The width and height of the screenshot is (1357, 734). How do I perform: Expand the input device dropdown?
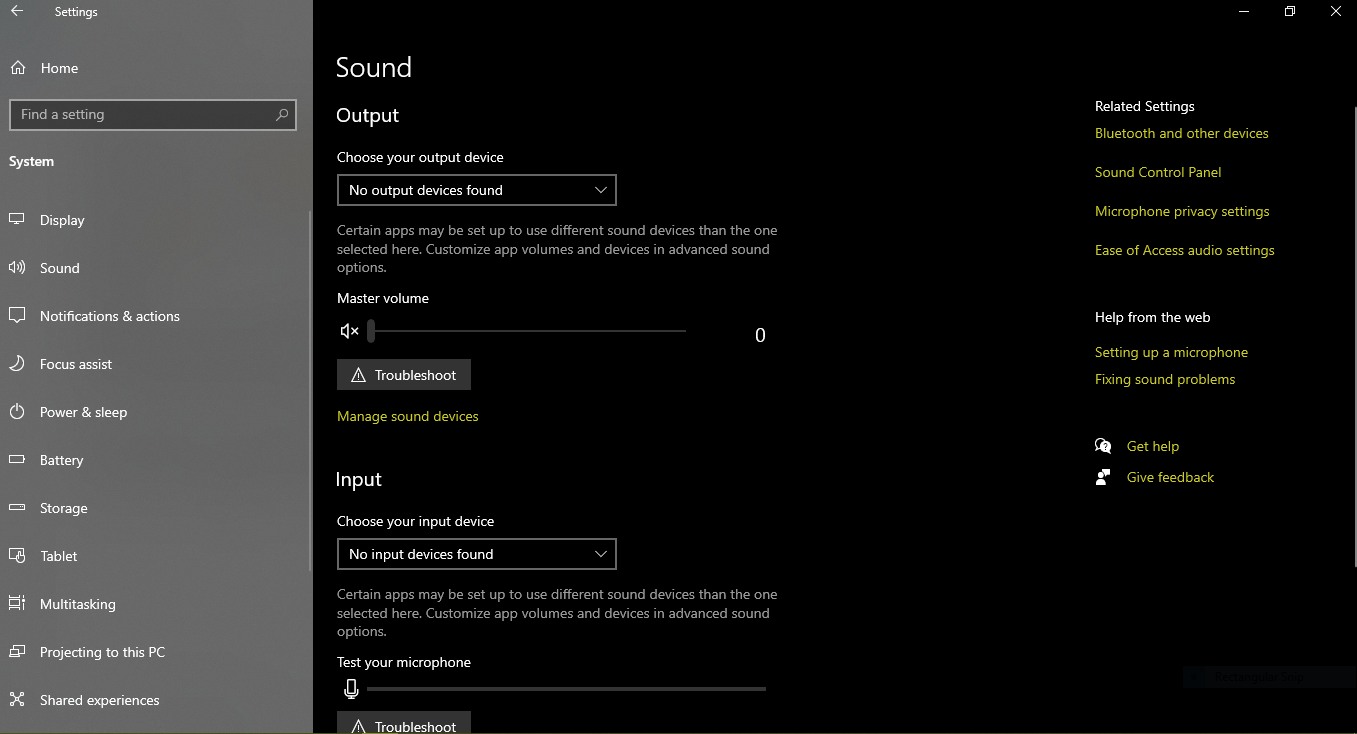click(476, 554)
